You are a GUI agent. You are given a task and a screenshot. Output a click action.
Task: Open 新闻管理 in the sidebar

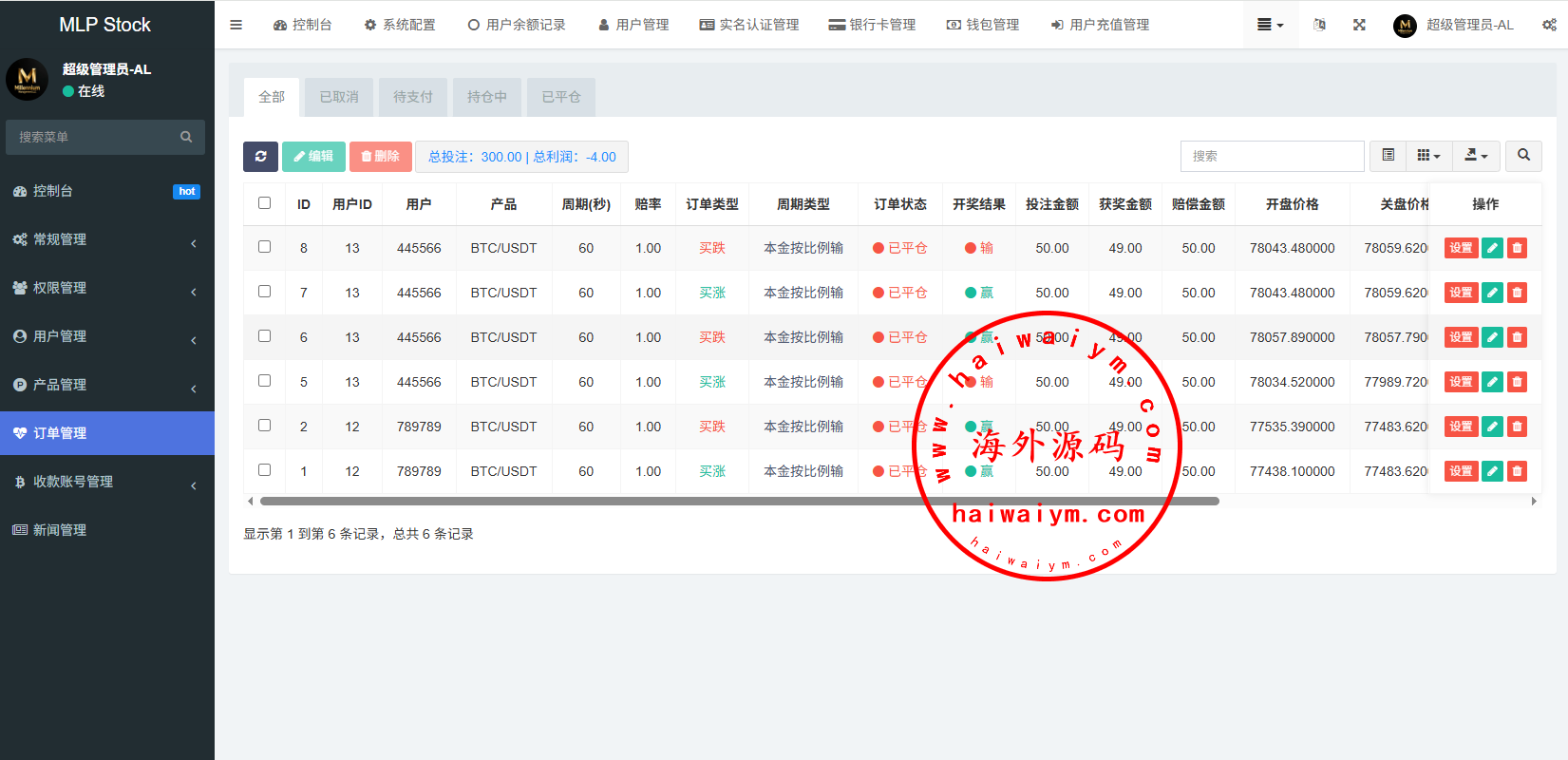tap(106, 530)
